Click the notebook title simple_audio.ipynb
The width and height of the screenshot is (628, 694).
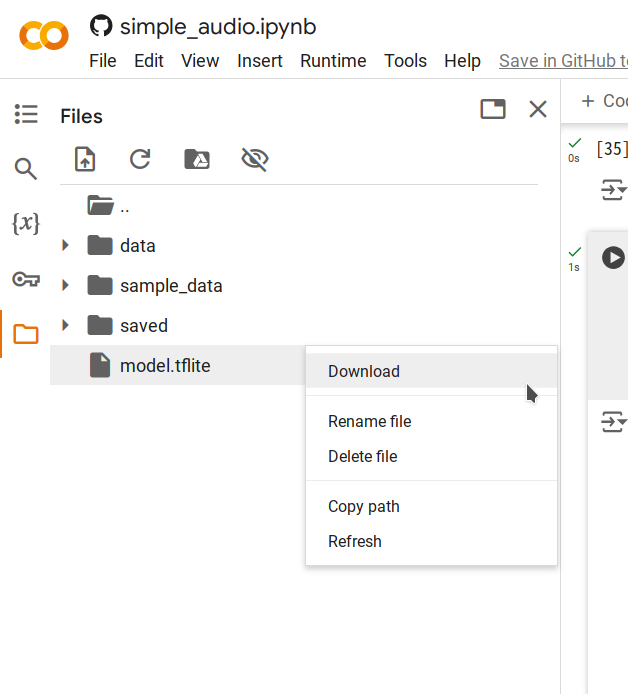(218, 27)
